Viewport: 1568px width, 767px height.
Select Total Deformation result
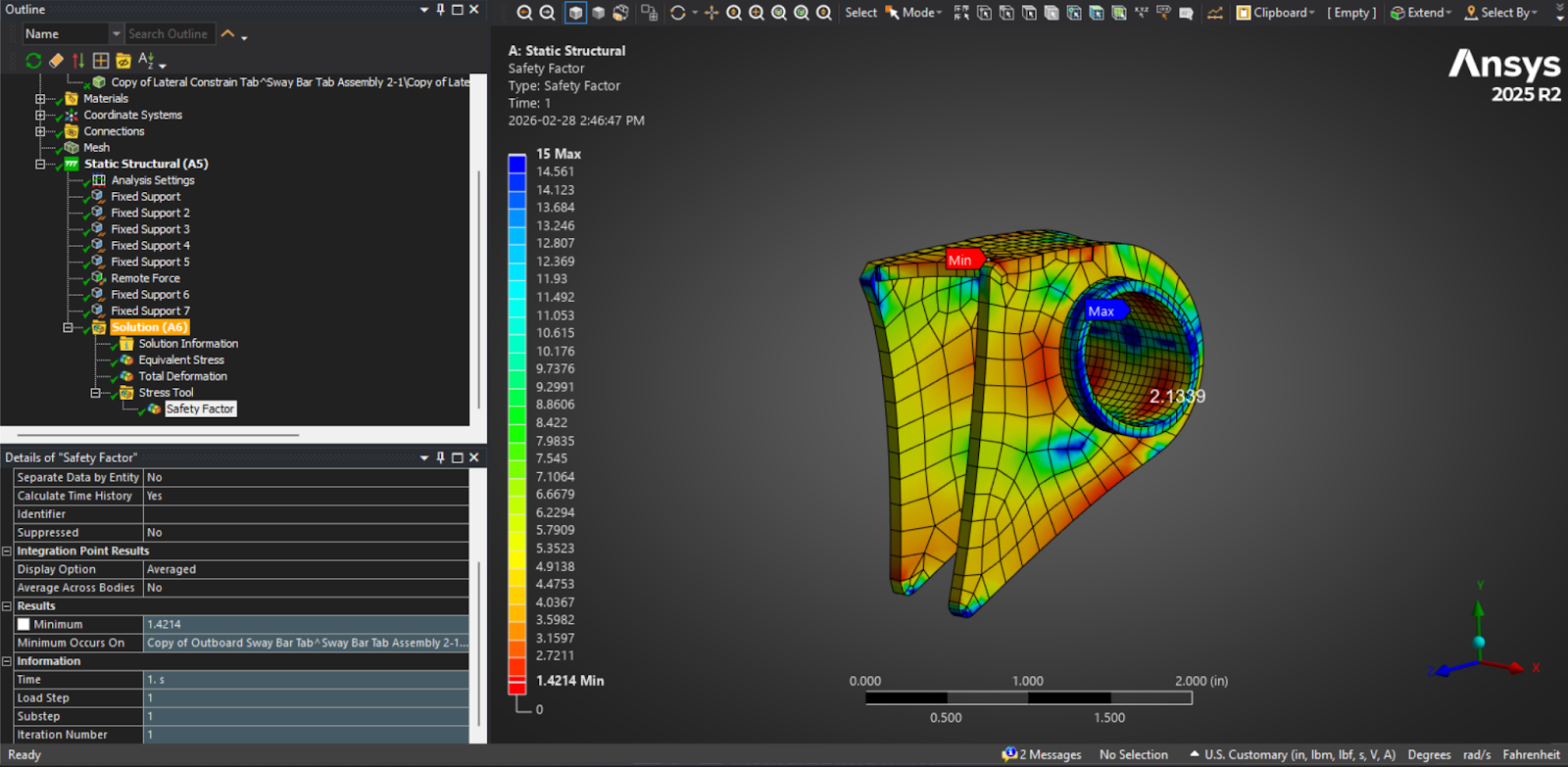click(x=182, y=376)
